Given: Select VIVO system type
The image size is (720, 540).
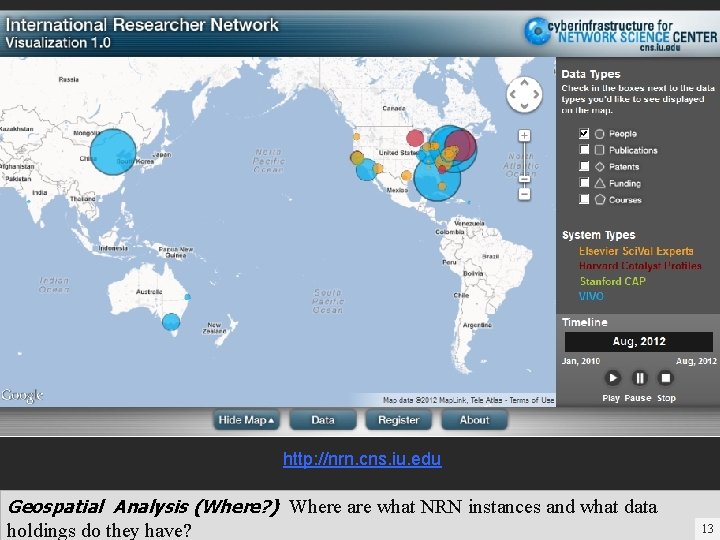Looking at the screenshot, I should point(591,296).
